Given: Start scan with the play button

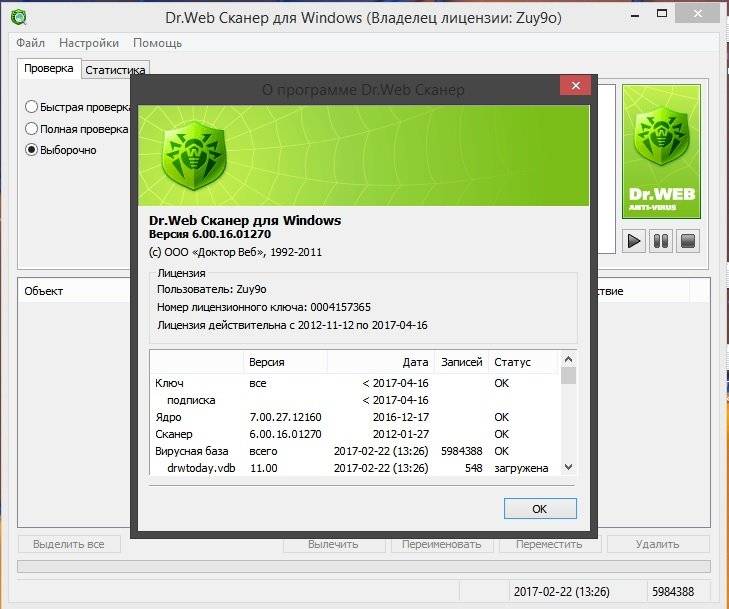Looking at the screenshot, I should tap(634, 241).
